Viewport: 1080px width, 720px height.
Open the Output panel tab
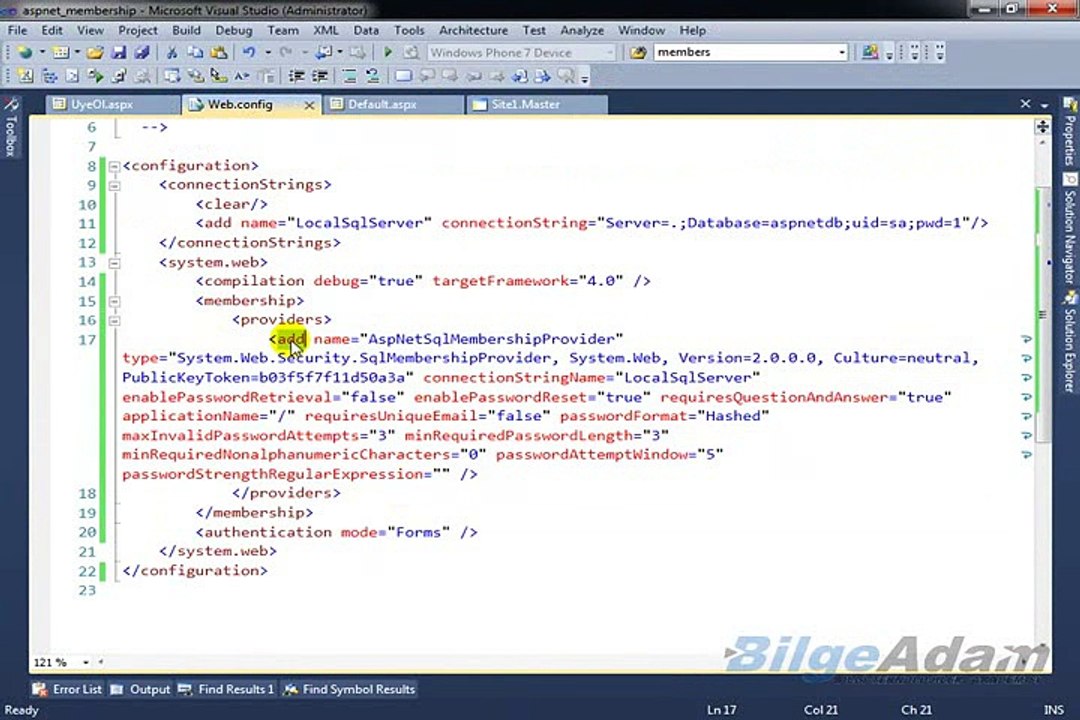click(141, 689)
